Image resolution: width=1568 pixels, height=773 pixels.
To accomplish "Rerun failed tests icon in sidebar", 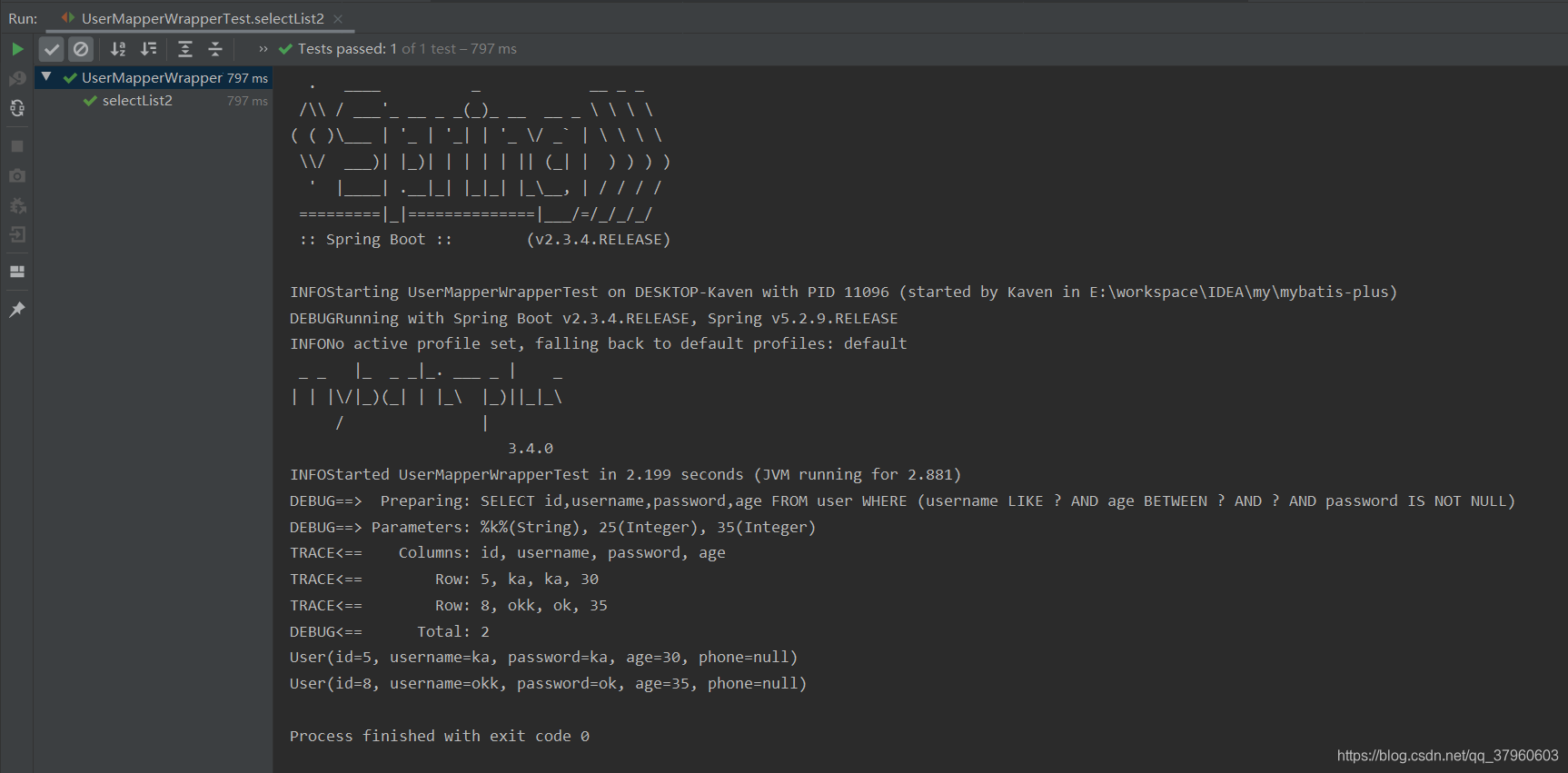I will 17,79.
